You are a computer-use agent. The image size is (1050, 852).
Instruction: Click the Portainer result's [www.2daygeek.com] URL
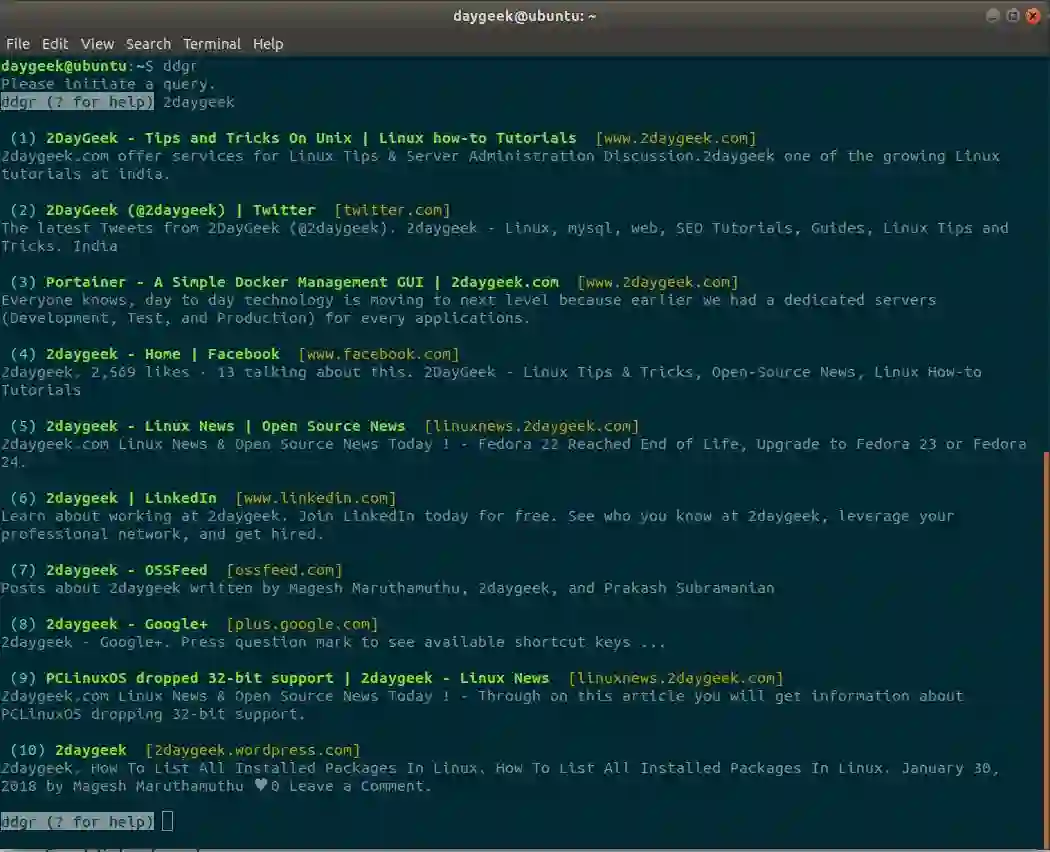(658, 282)
